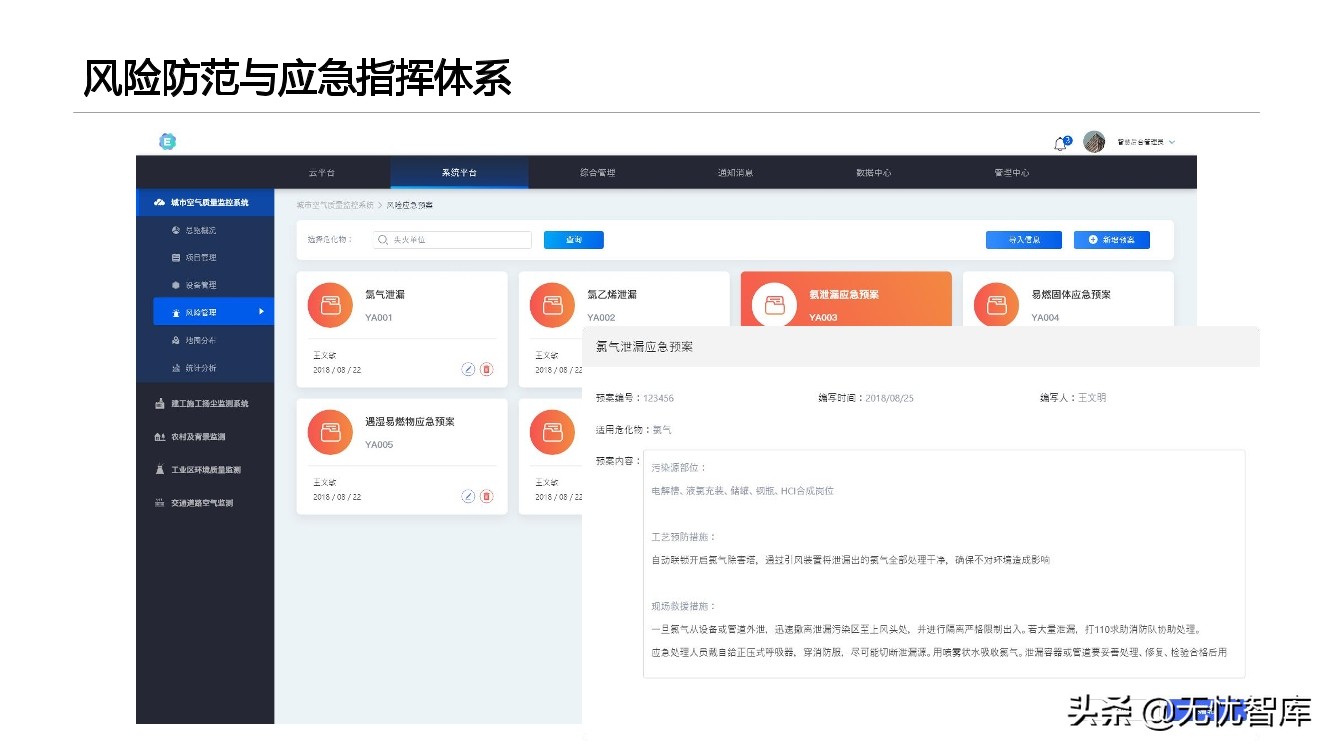Edit the YA005 遇湿易燃物应急预案 plan

click(468, 496)
